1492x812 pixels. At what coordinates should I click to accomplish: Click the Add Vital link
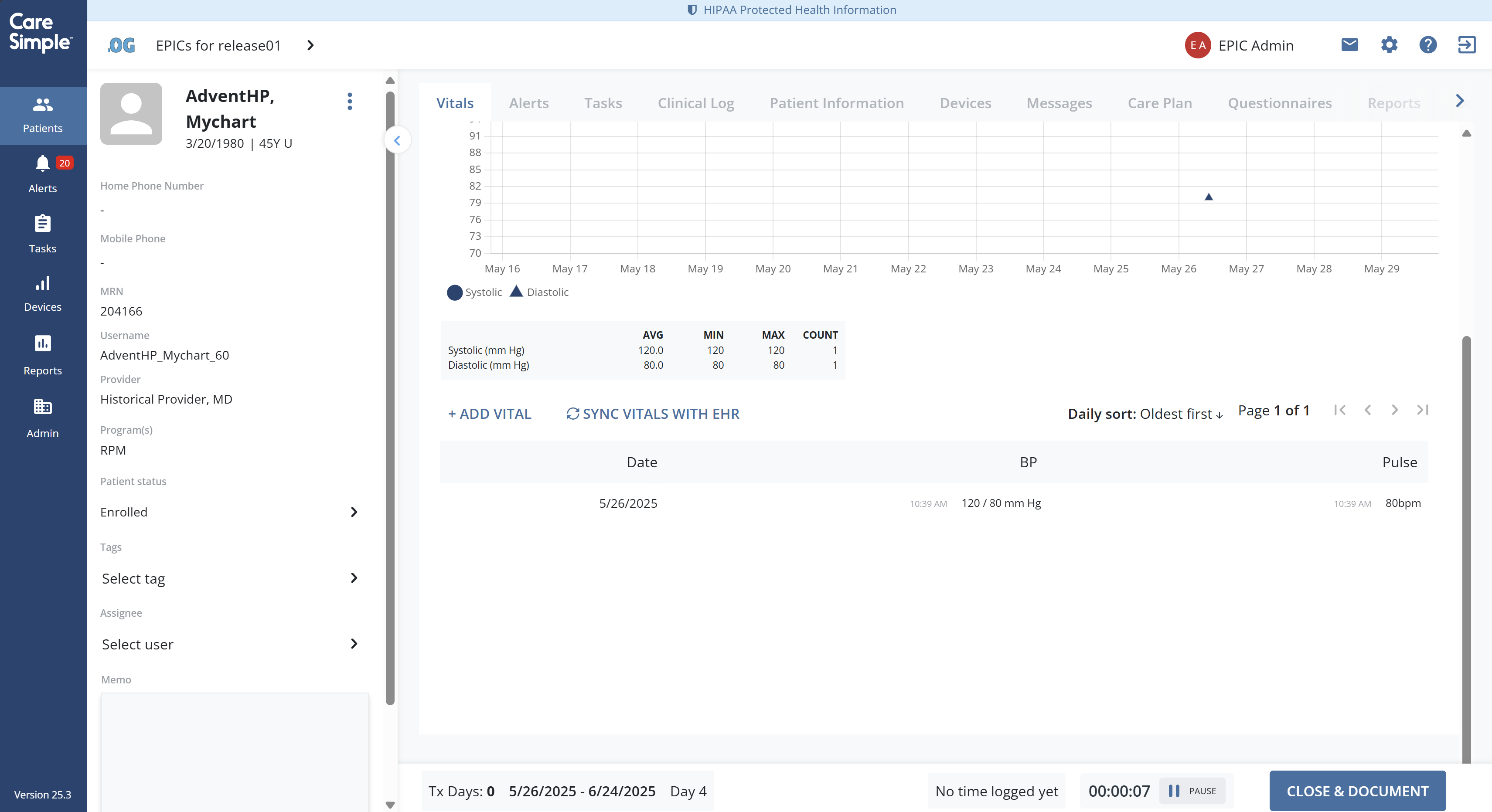click(490, 414)
